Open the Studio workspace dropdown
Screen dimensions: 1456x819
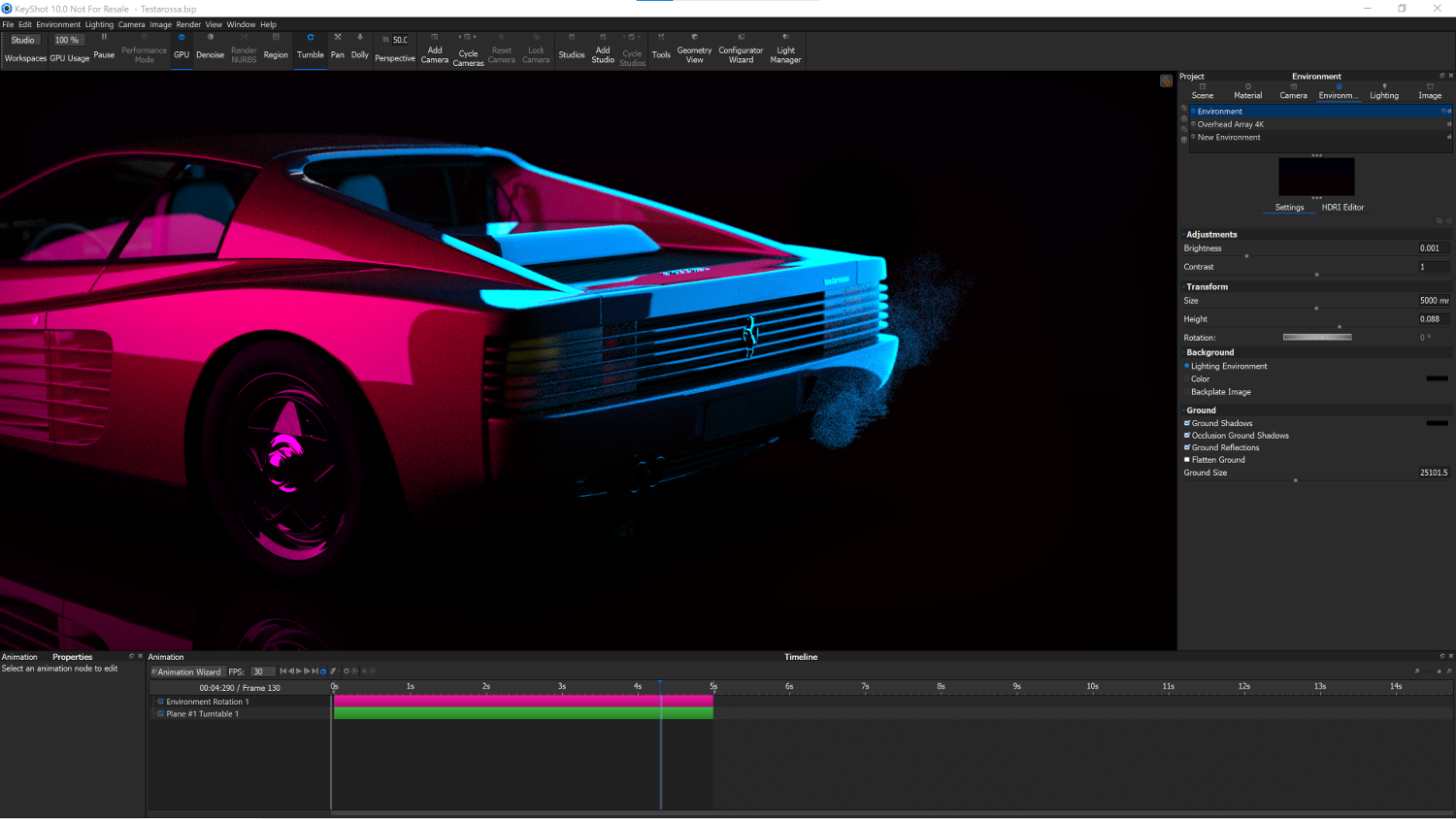click(23, 40)
